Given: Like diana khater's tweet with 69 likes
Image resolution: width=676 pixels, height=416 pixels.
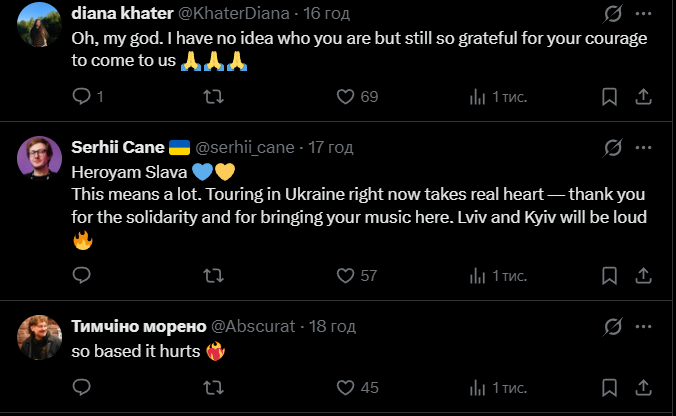Looking at the screenshot, I should click(x=345, y=97).
